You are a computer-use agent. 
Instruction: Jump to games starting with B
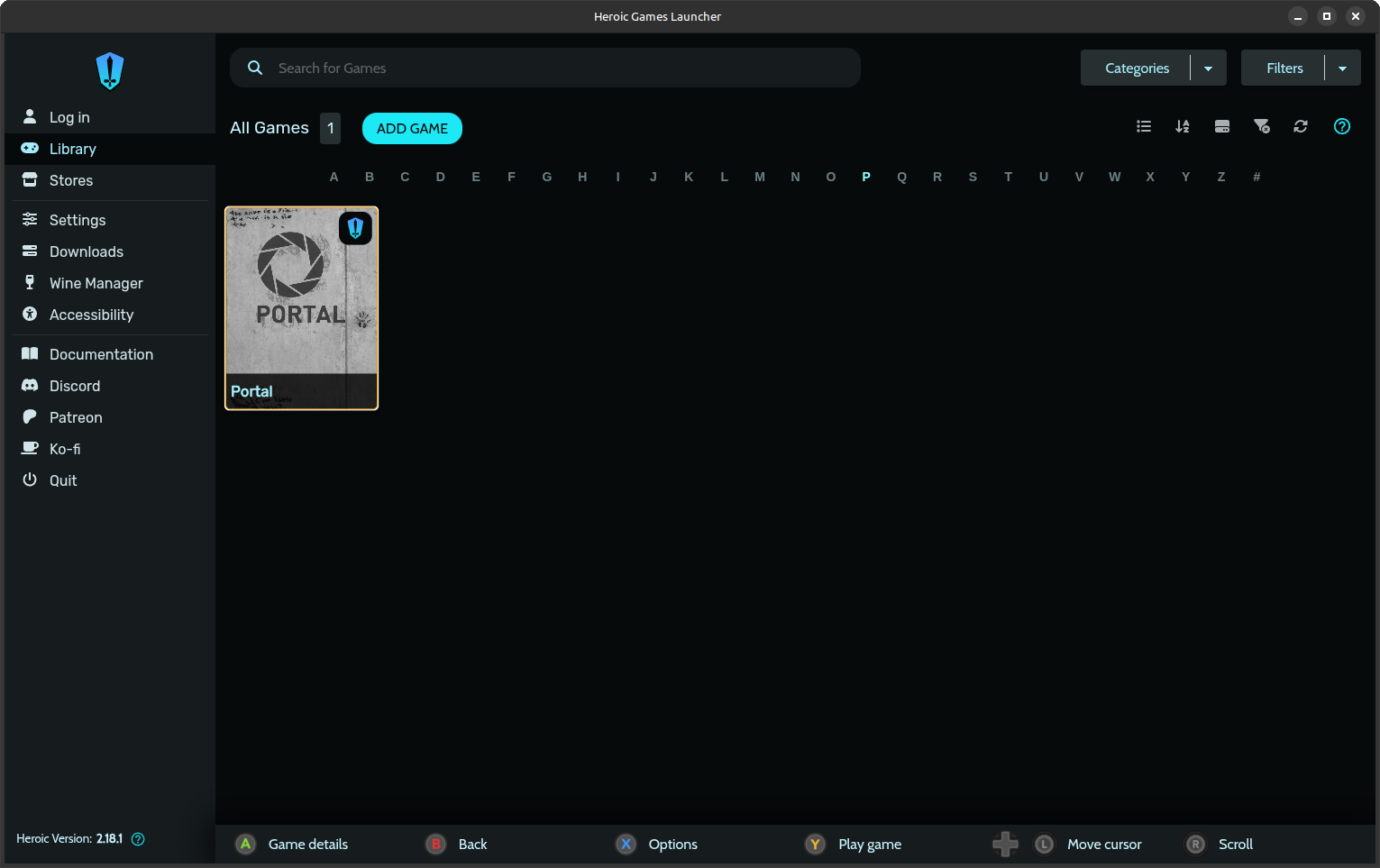(x=370, y=177)
